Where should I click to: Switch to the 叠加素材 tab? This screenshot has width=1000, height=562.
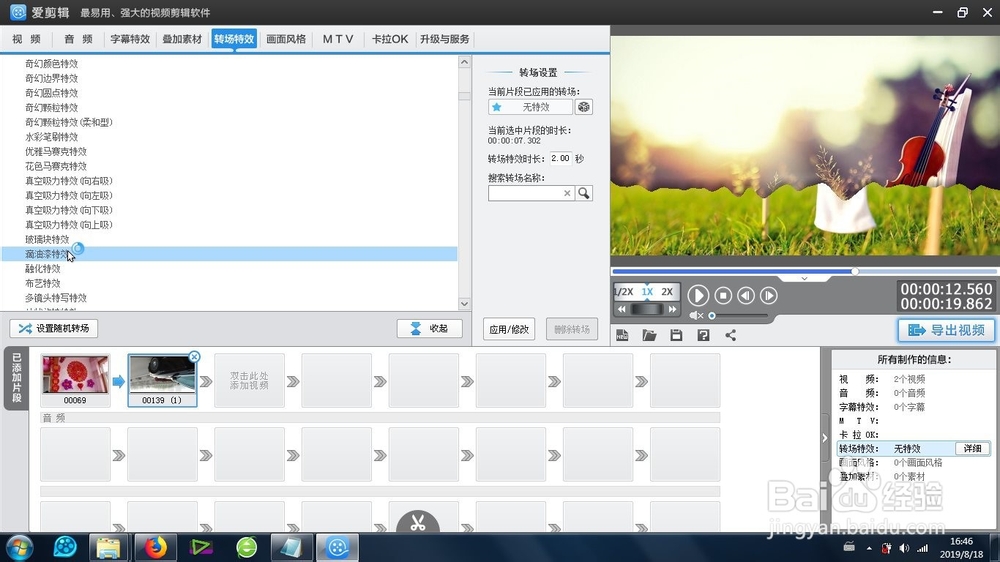pyautogui.click(x=182, y=39)
